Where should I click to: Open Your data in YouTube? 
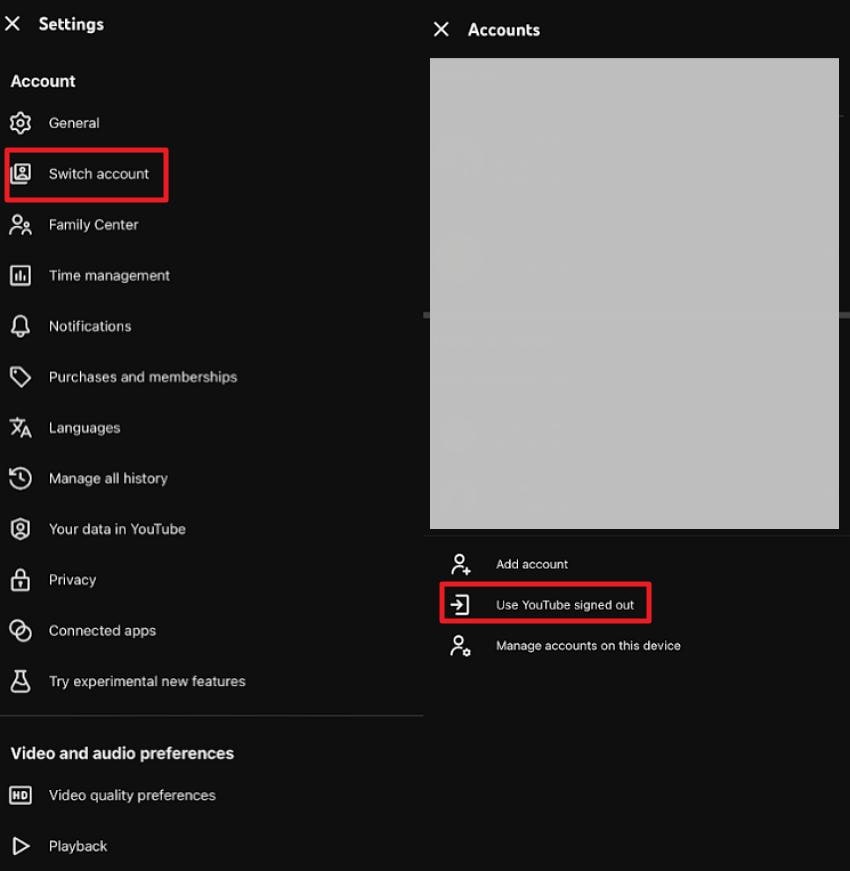click(x=21, y=528)
